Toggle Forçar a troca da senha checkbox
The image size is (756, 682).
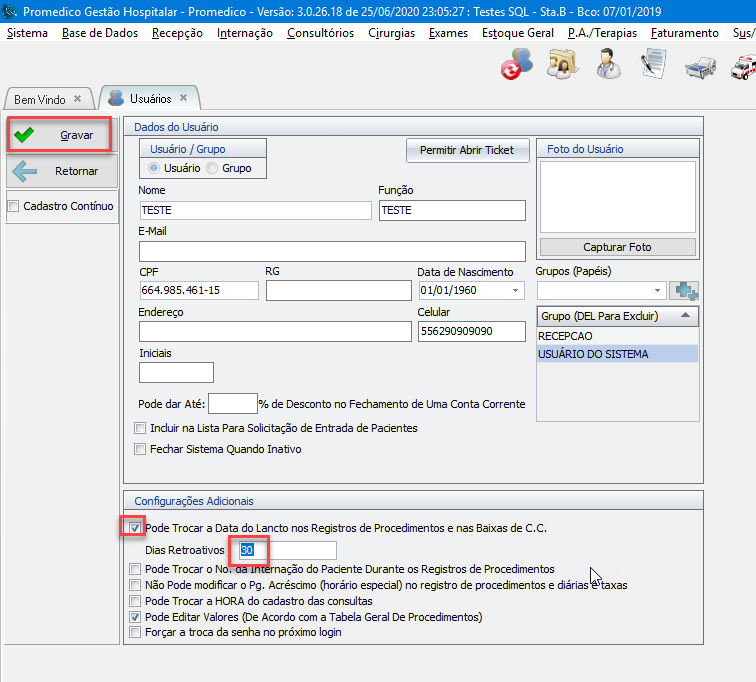[x=135, y=633]
